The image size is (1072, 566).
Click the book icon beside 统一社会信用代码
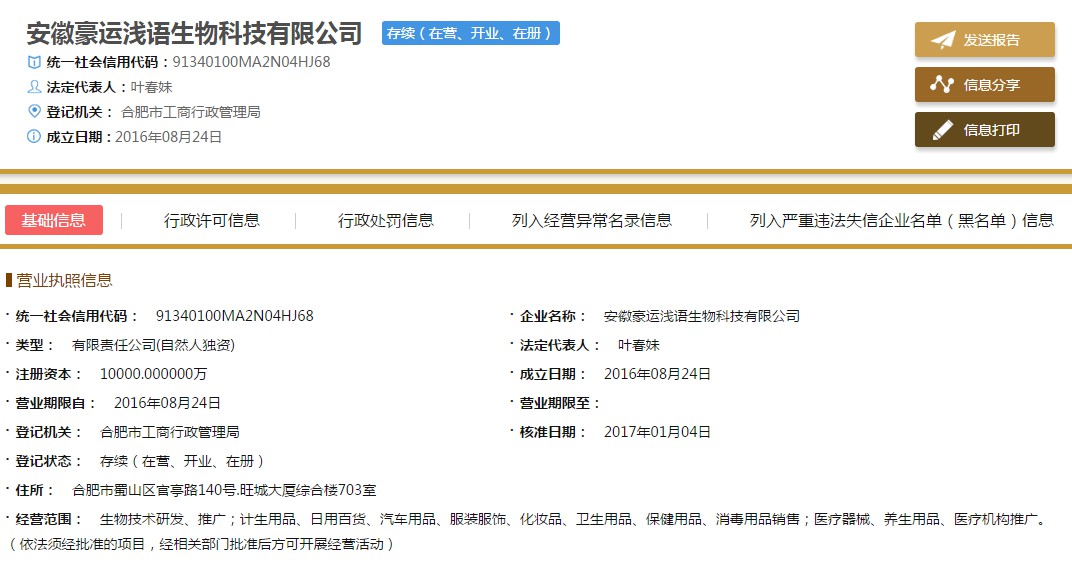tap(35, 62)
